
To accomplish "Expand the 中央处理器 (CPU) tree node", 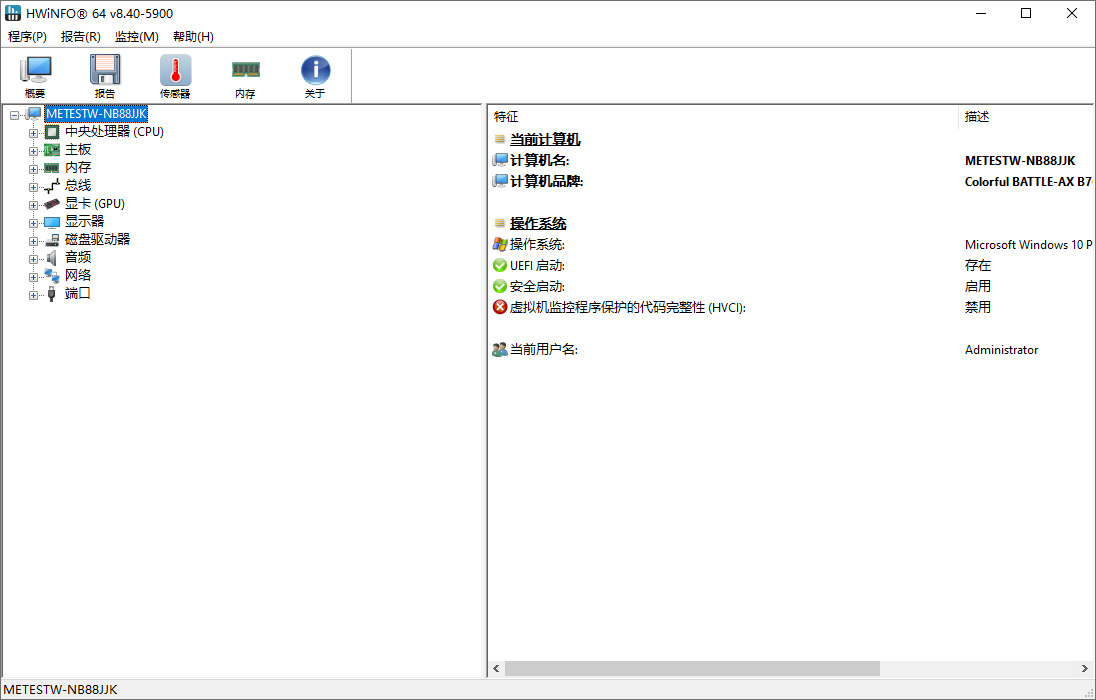I will (x=33, y=131).
